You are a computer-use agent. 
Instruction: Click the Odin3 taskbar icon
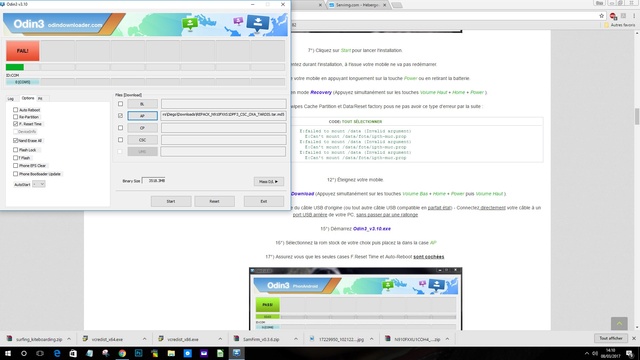(x=236, y=353)
